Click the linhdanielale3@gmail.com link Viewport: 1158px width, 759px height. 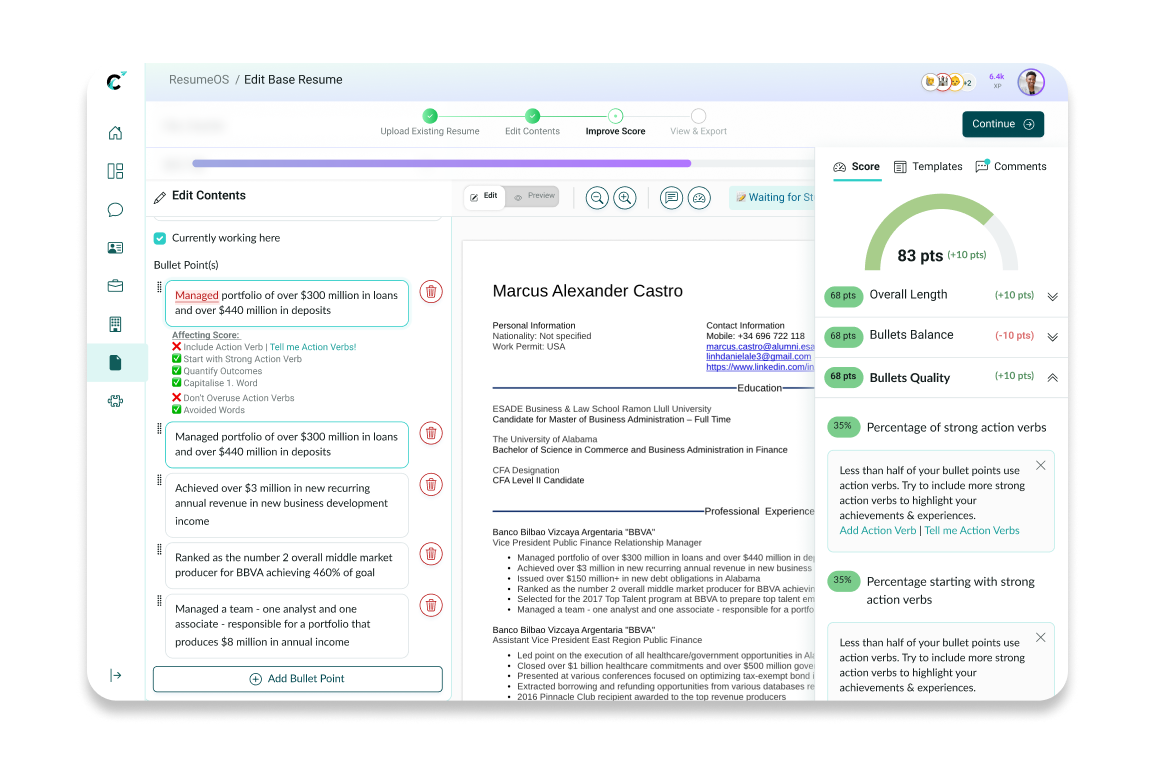tap(758, 357)
